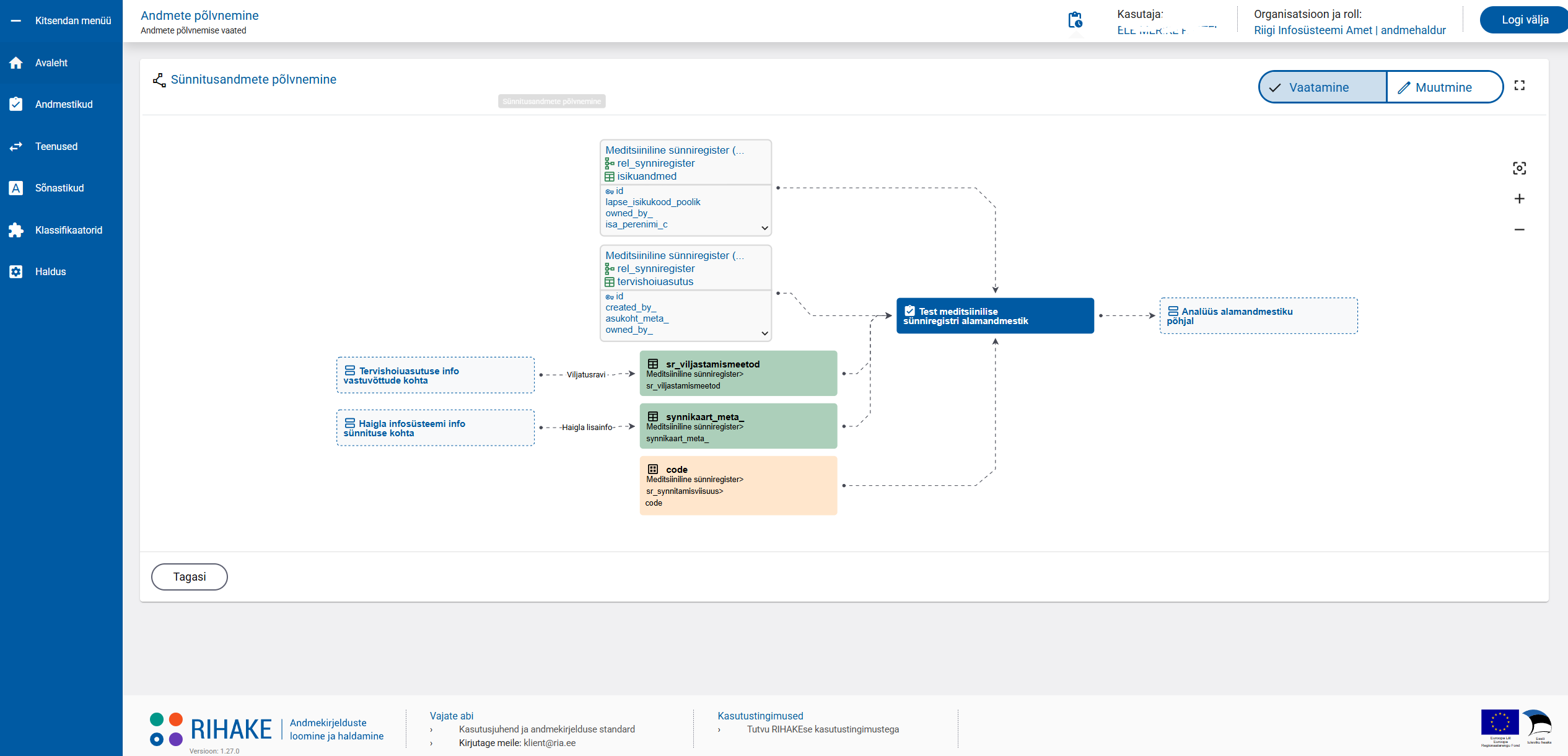Expand tervishoiuasutus table field list chevron
Viewport: 1568px width, 756px height.
pyautogui.click(x=764, y=333)
